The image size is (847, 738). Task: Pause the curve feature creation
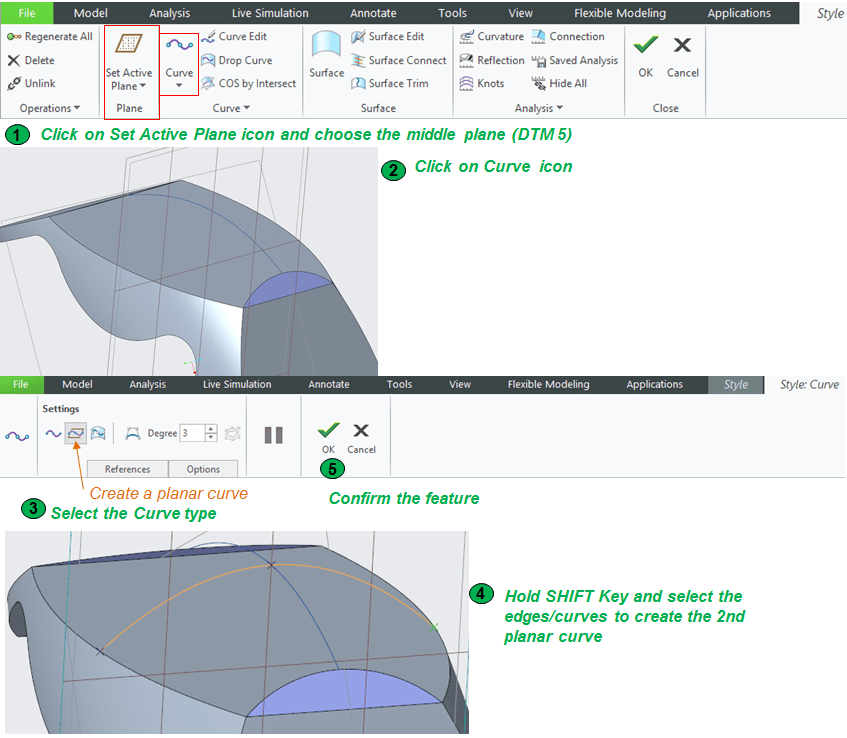[274, 435]
